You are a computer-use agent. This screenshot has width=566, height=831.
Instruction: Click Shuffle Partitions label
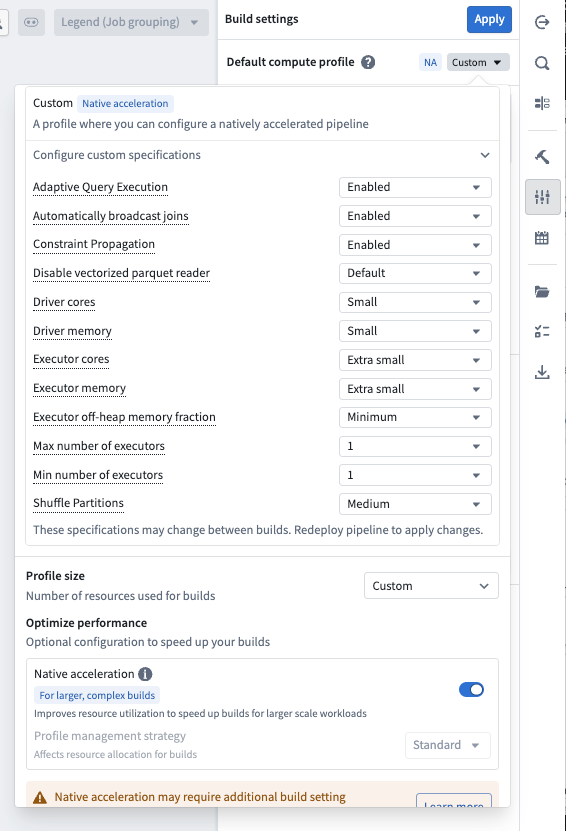pos(78,503)
